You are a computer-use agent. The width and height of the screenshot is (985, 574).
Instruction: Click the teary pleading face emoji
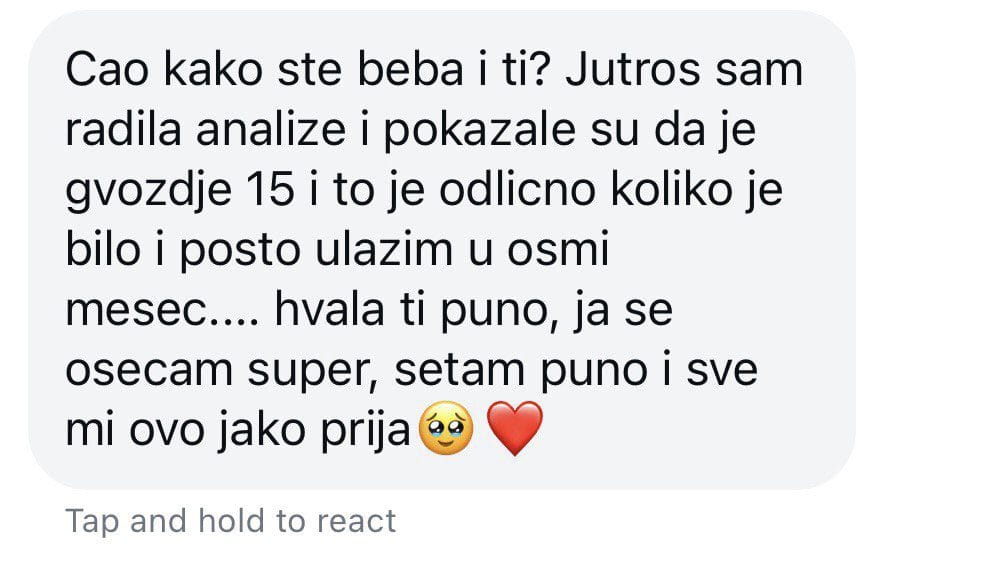click(445, 428)
